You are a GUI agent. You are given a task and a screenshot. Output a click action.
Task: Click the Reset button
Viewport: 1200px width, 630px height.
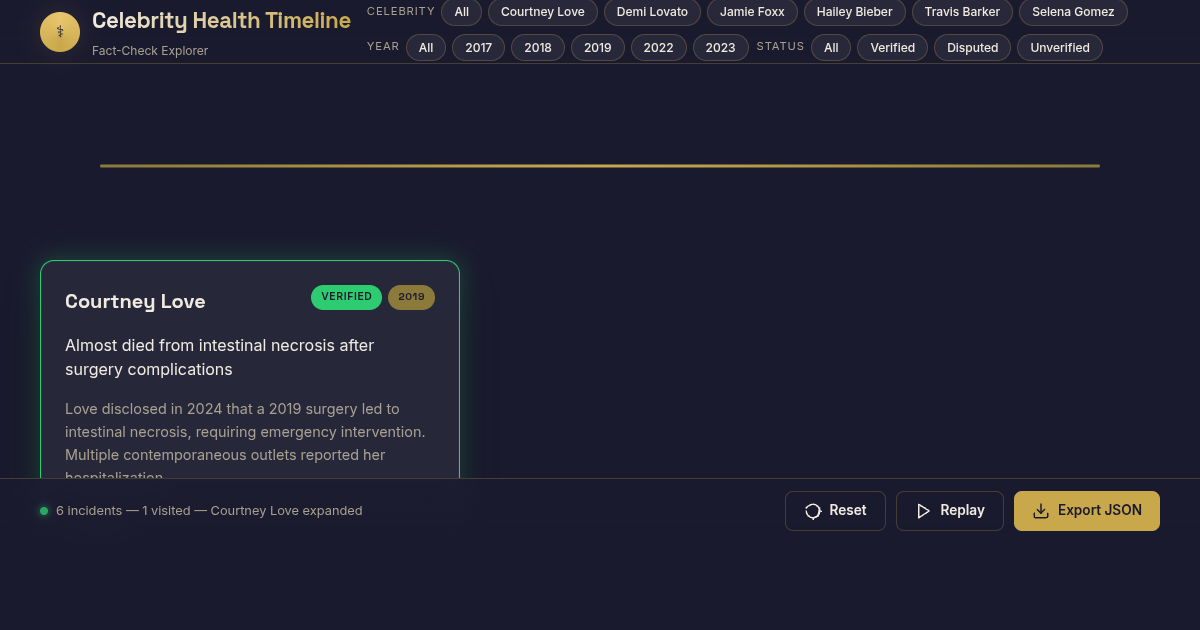pos(835,511)
